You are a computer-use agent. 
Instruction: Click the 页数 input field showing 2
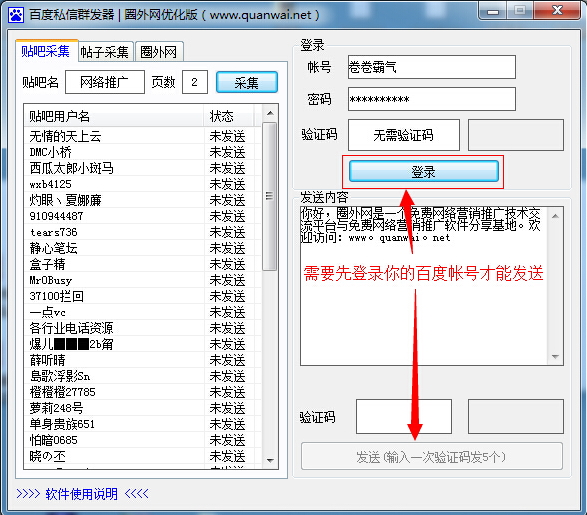pyautogui.click(x=195, y=82)
